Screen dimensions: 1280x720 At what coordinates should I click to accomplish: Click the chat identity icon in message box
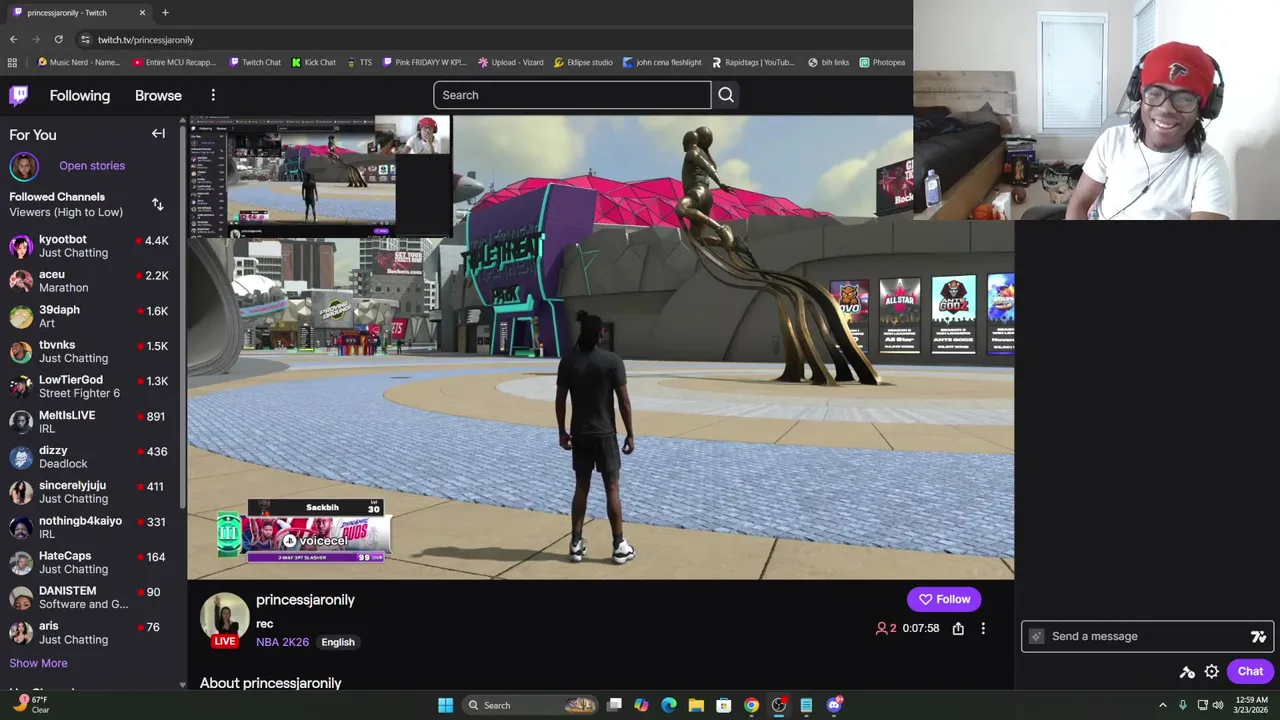point(1037,636)
